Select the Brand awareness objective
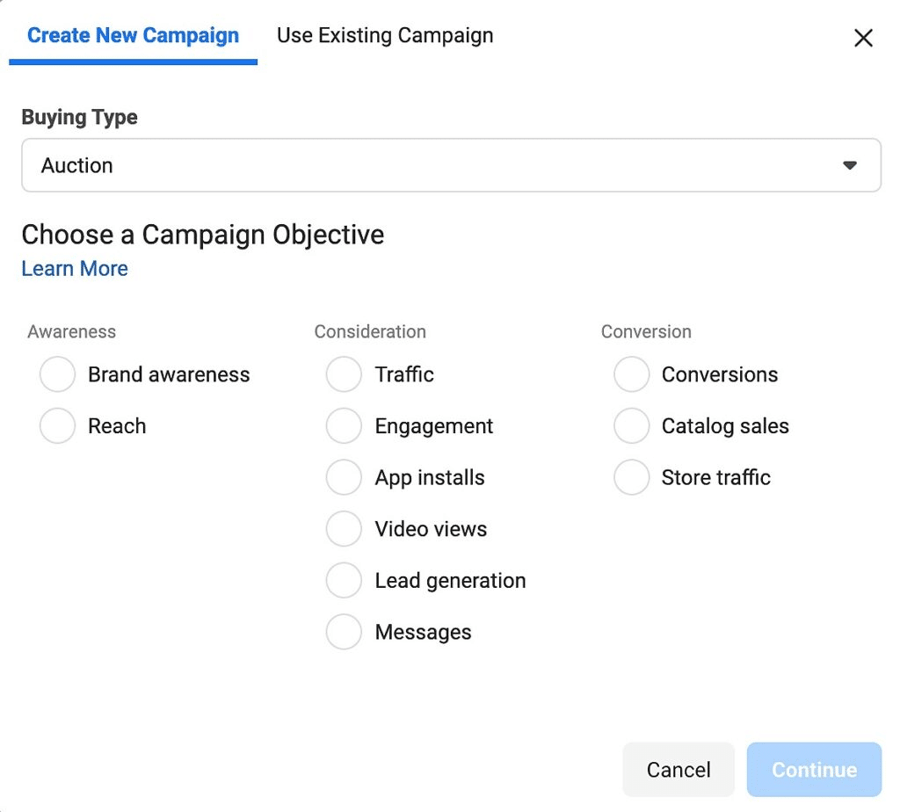 (x=57, y=374)
